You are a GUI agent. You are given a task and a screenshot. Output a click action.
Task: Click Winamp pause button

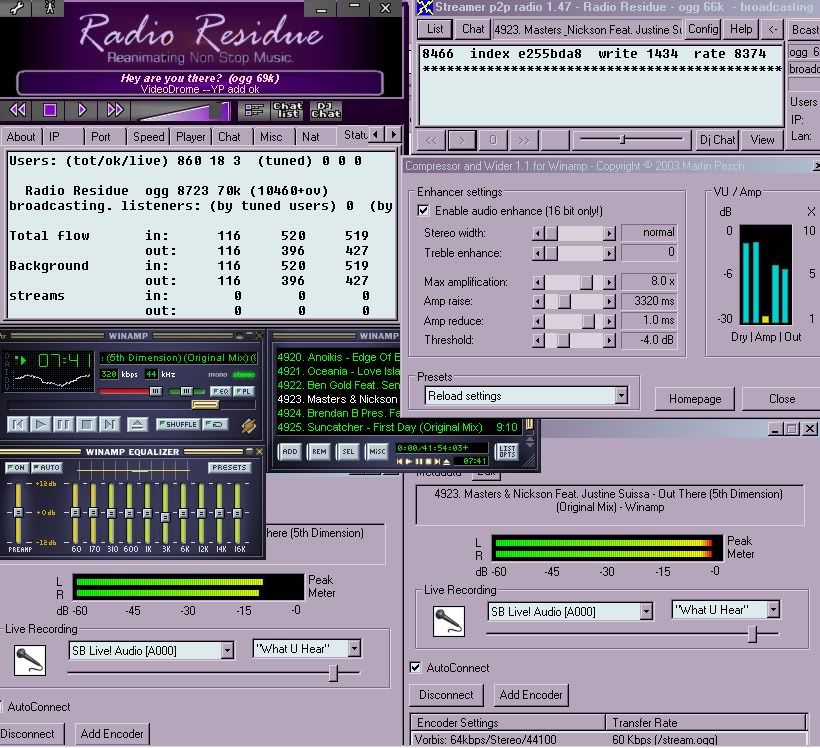click(63, 424)
